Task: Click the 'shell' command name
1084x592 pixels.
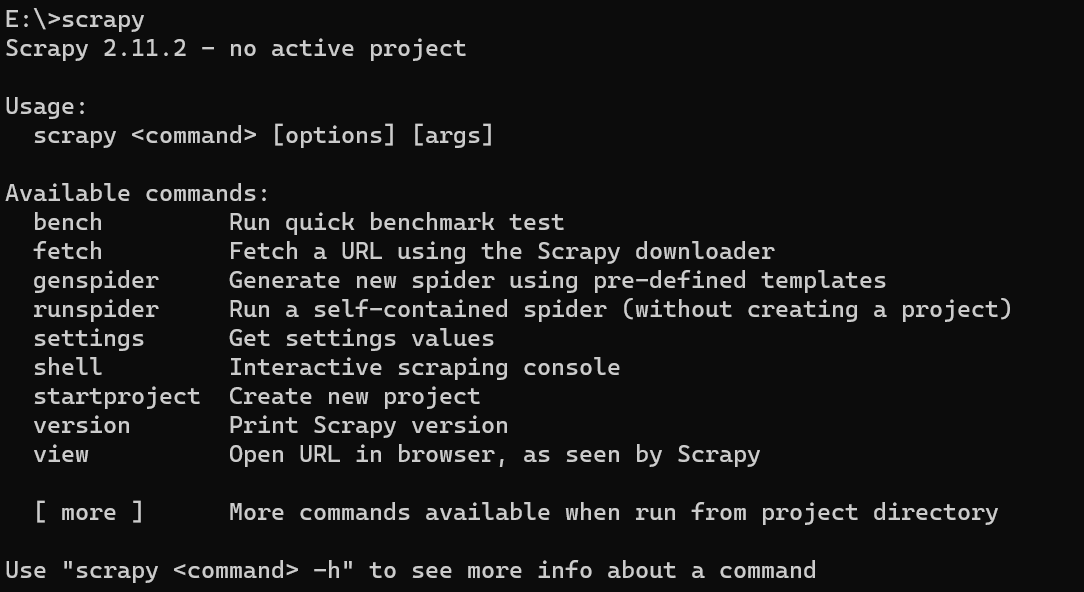Action: point(68,367)
